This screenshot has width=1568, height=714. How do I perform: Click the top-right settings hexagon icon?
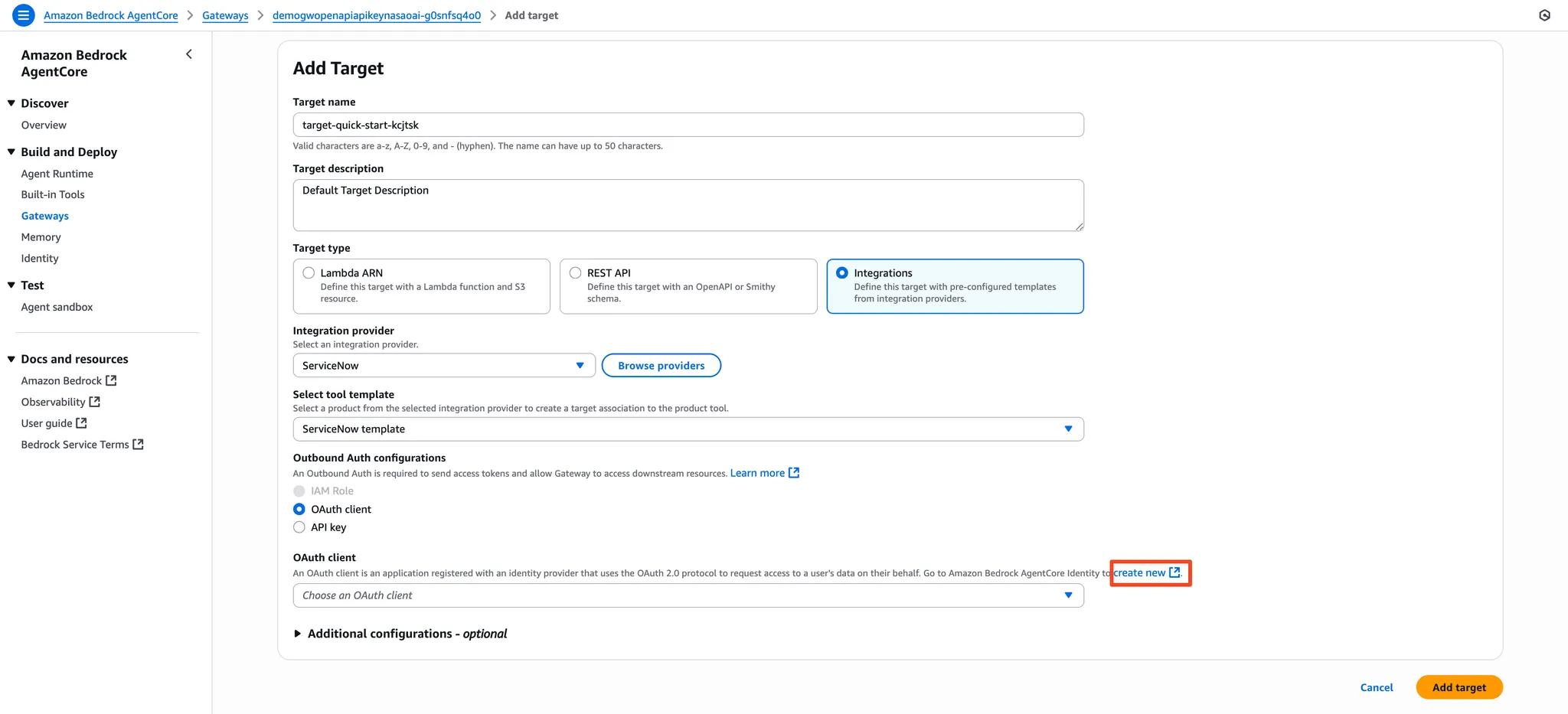1544,15
